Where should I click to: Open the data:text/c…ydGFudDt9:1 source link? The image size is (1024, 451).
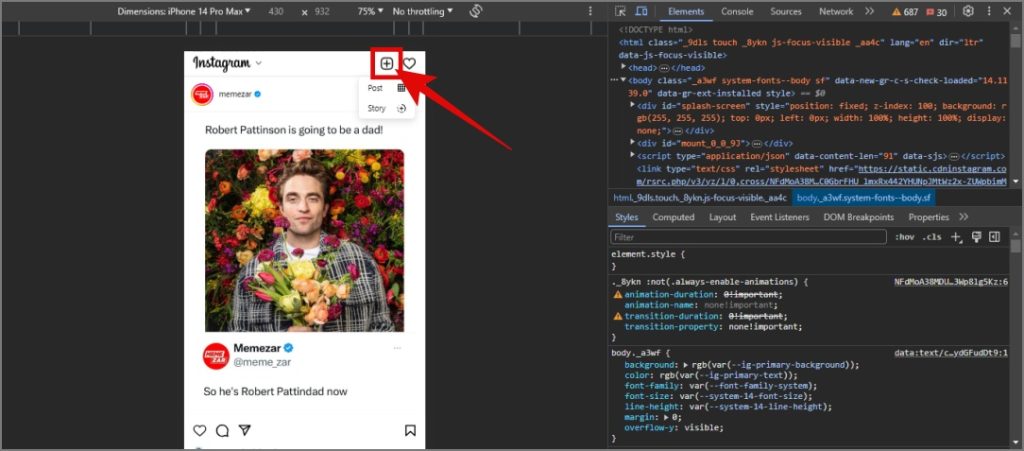tap(951, 352)
